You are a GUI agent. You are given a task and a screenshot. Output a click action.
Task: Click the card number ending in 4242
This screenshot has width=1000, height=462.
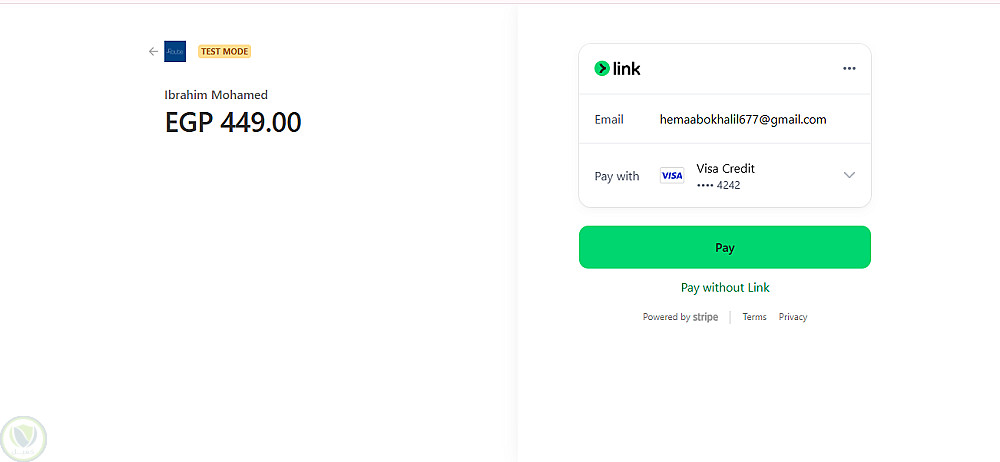coord(718,185)
